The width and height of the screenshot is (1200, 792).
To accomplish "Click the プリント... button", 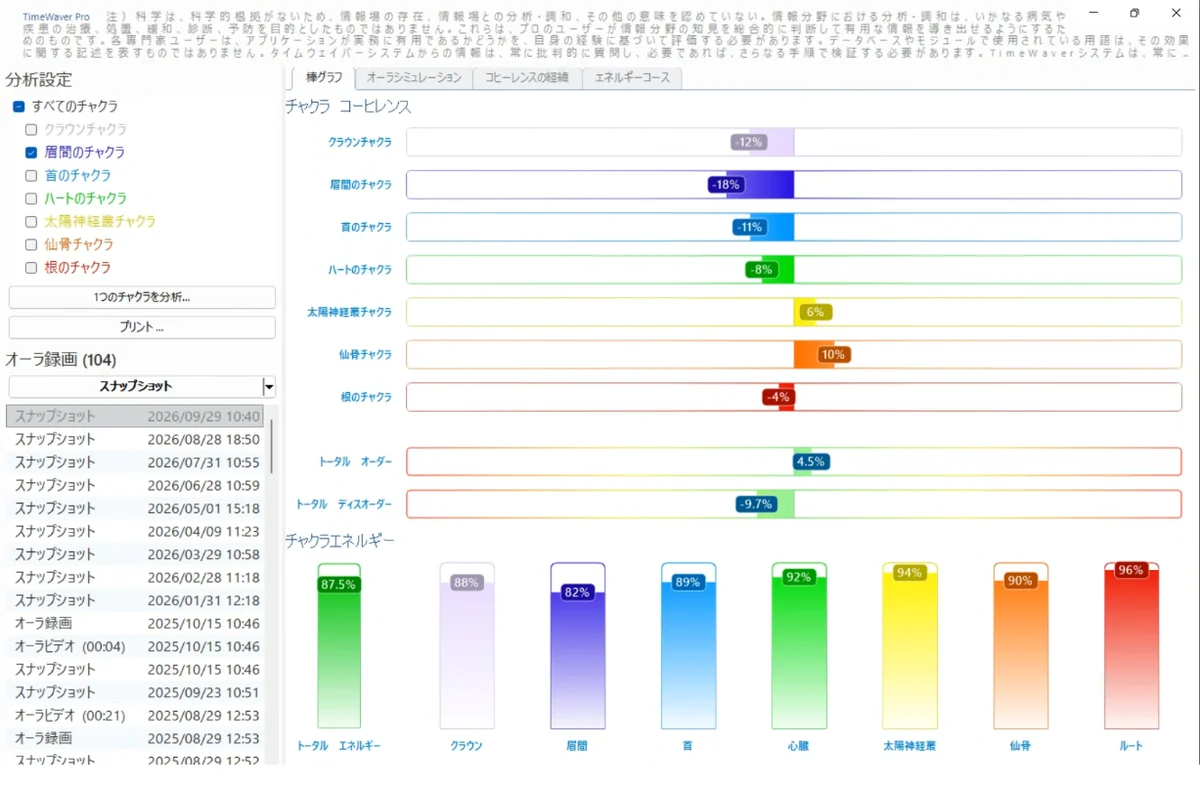I will [x=142, y=327].
